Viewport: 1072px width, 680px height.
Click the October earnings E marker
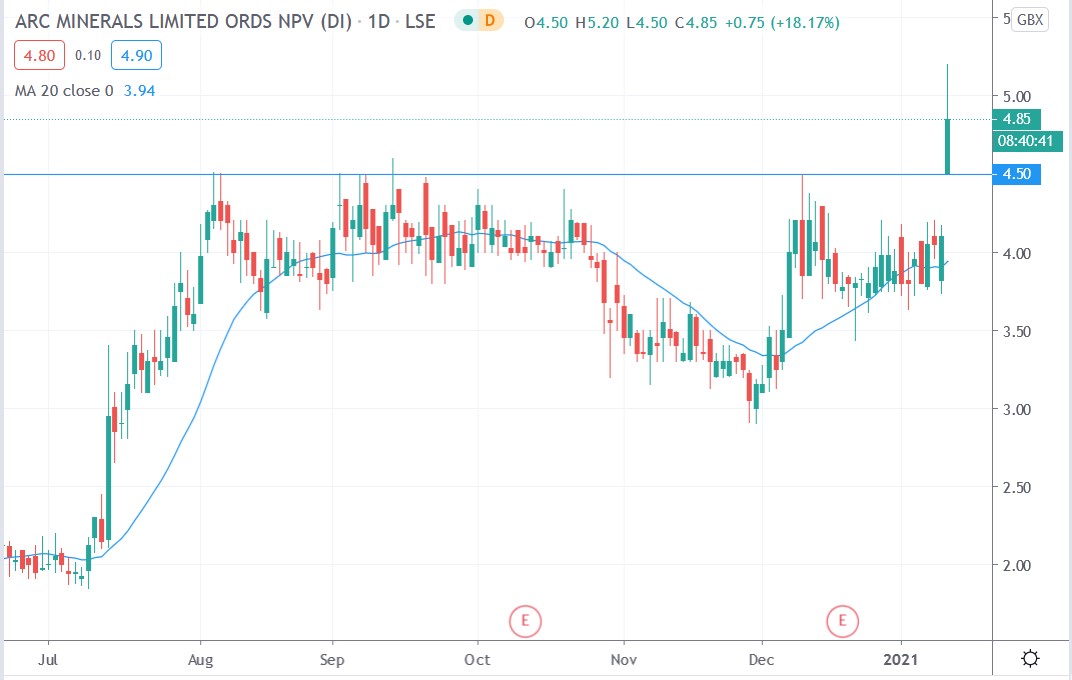[x=525, y=620]
